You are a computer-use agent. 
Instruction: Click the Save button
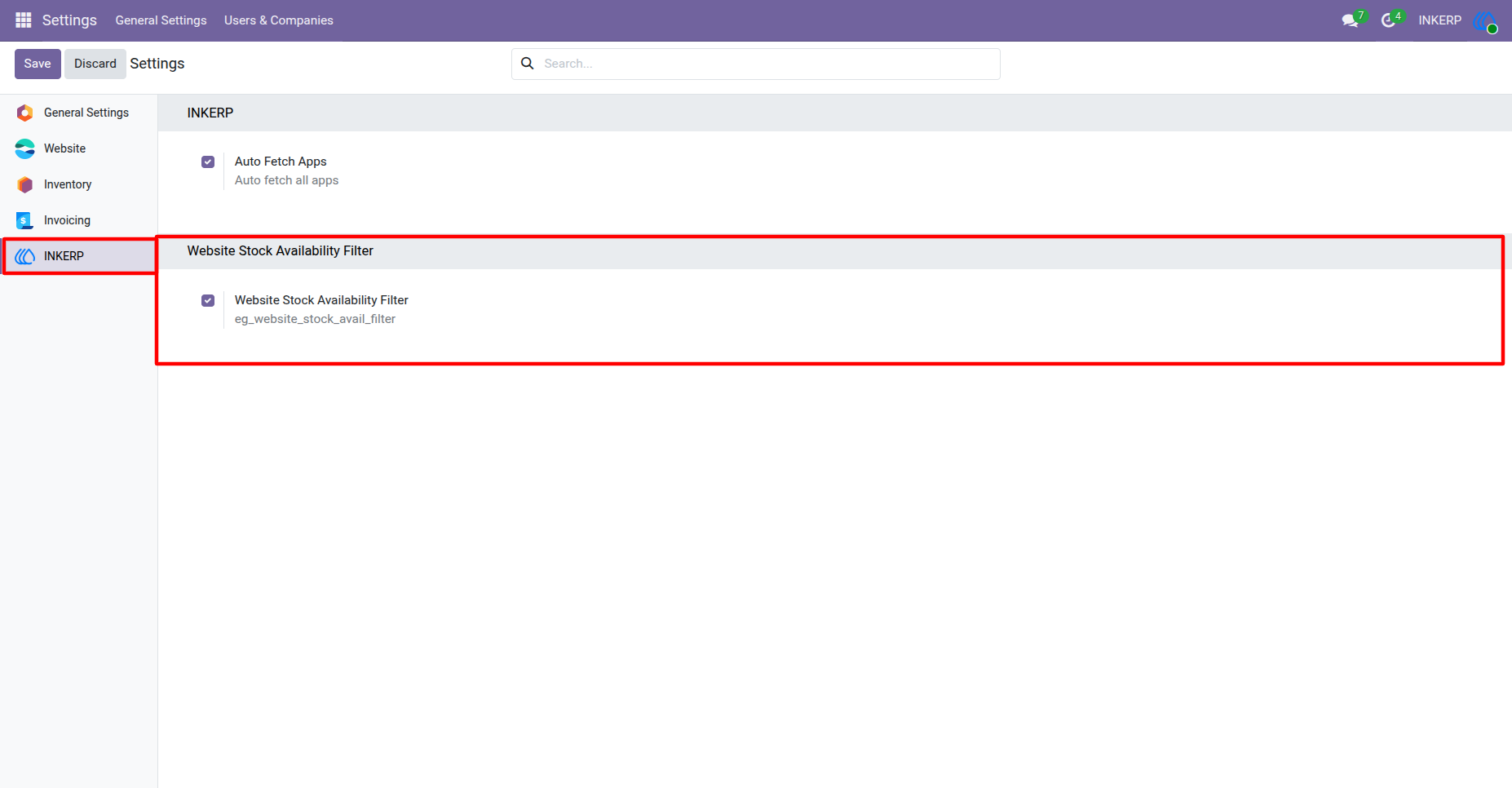coord(38,64)
